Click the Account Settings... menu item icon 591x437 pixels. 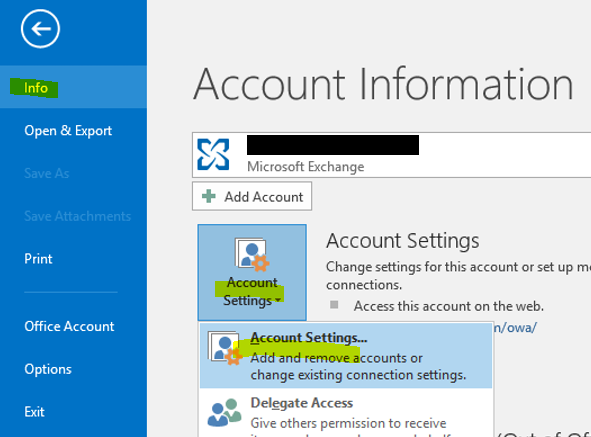pos(225,348)
